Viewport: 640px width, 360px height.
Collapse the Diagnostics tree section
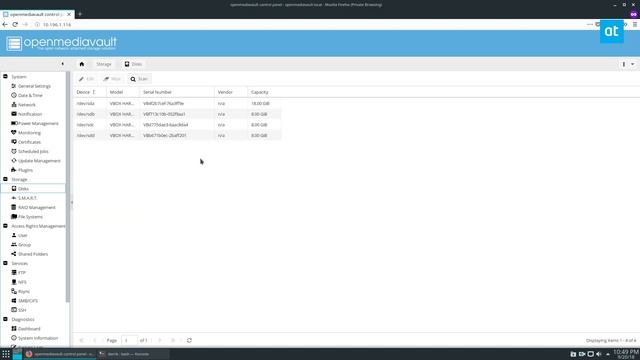pyautogui.click(x=5, y=319)
